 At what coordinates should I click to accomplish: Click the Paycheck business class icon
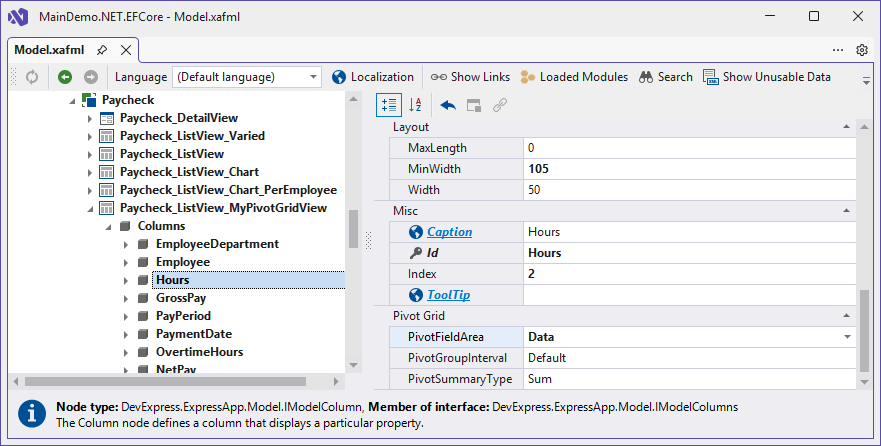pyautogui.click(x=89, y=100)
